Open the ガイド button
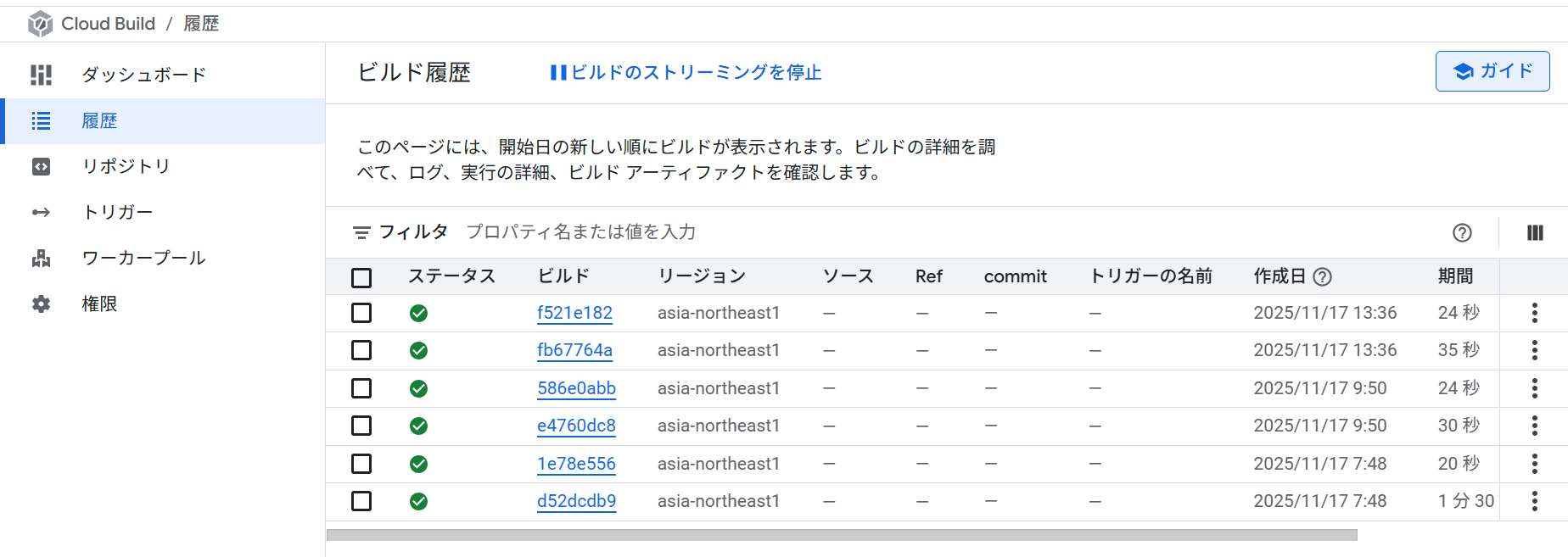Viewport: 1568px width, 557px height. 1492,71
